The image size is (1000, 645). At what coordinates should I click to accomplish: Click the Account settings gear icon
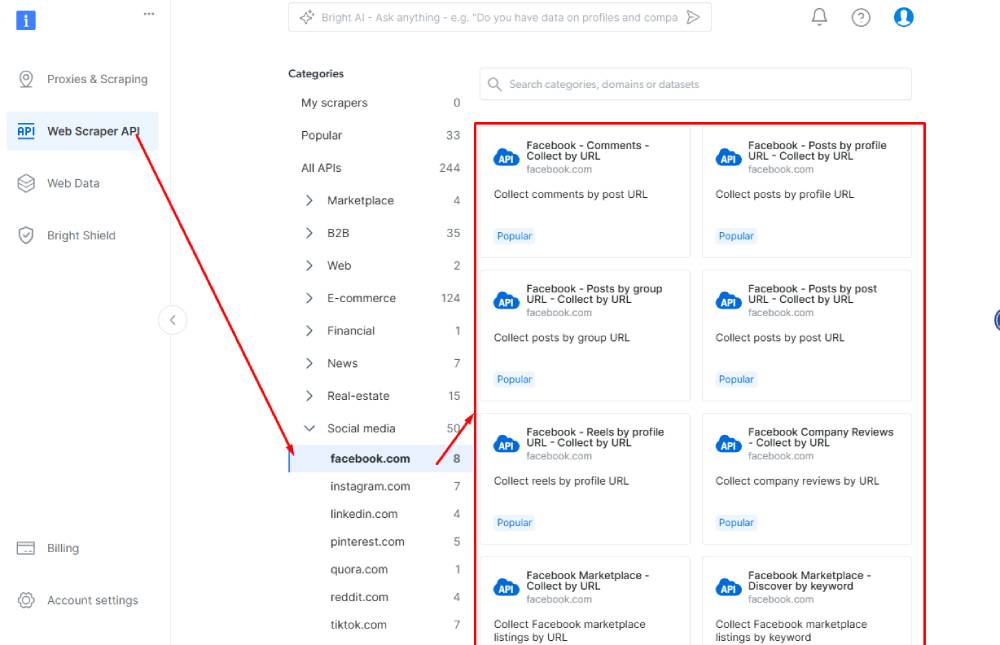(x=26, y=600)
